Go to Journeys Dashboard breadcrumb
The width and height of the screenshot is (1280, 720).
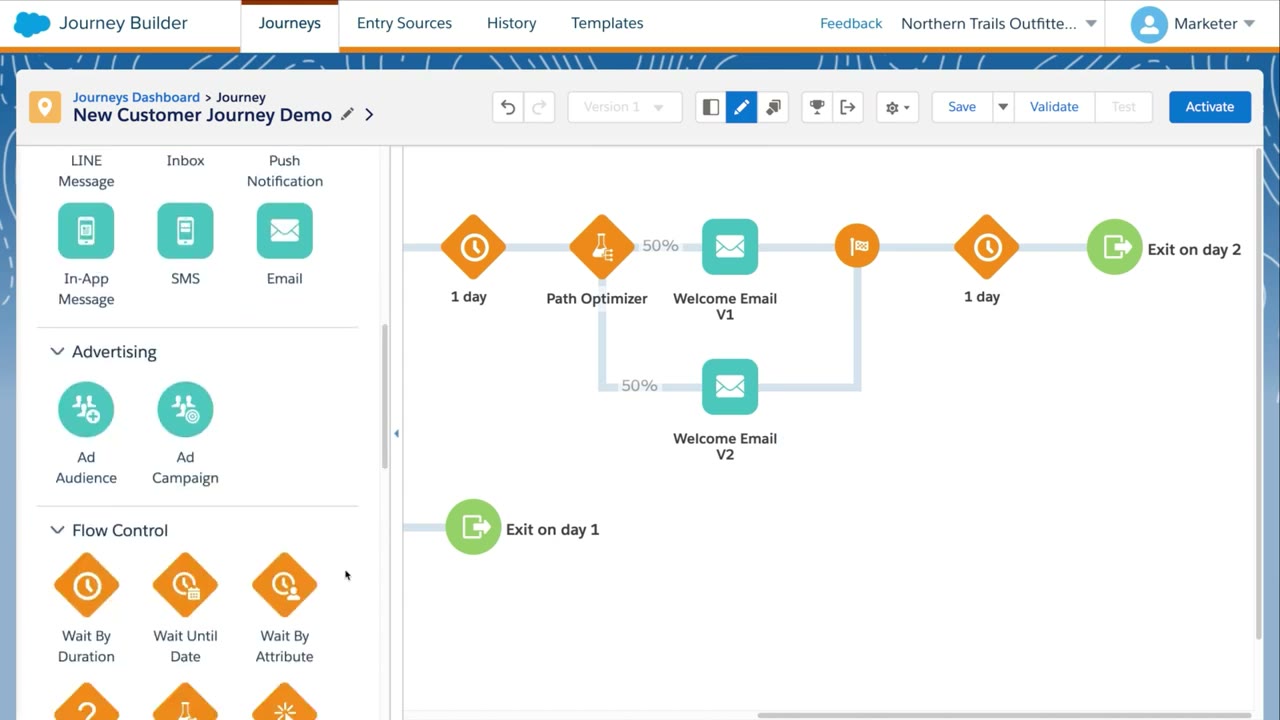(136, 97)
